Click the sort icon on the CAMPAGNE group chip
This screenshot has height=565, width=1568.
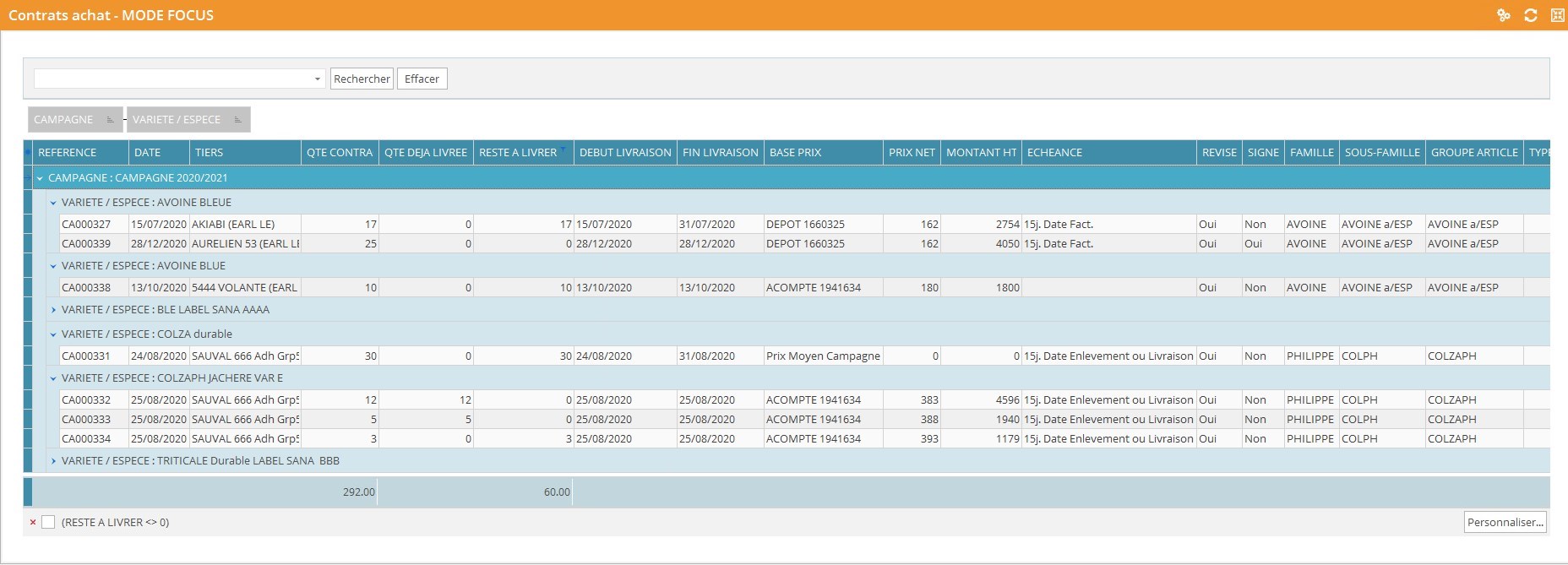[110, 120]
